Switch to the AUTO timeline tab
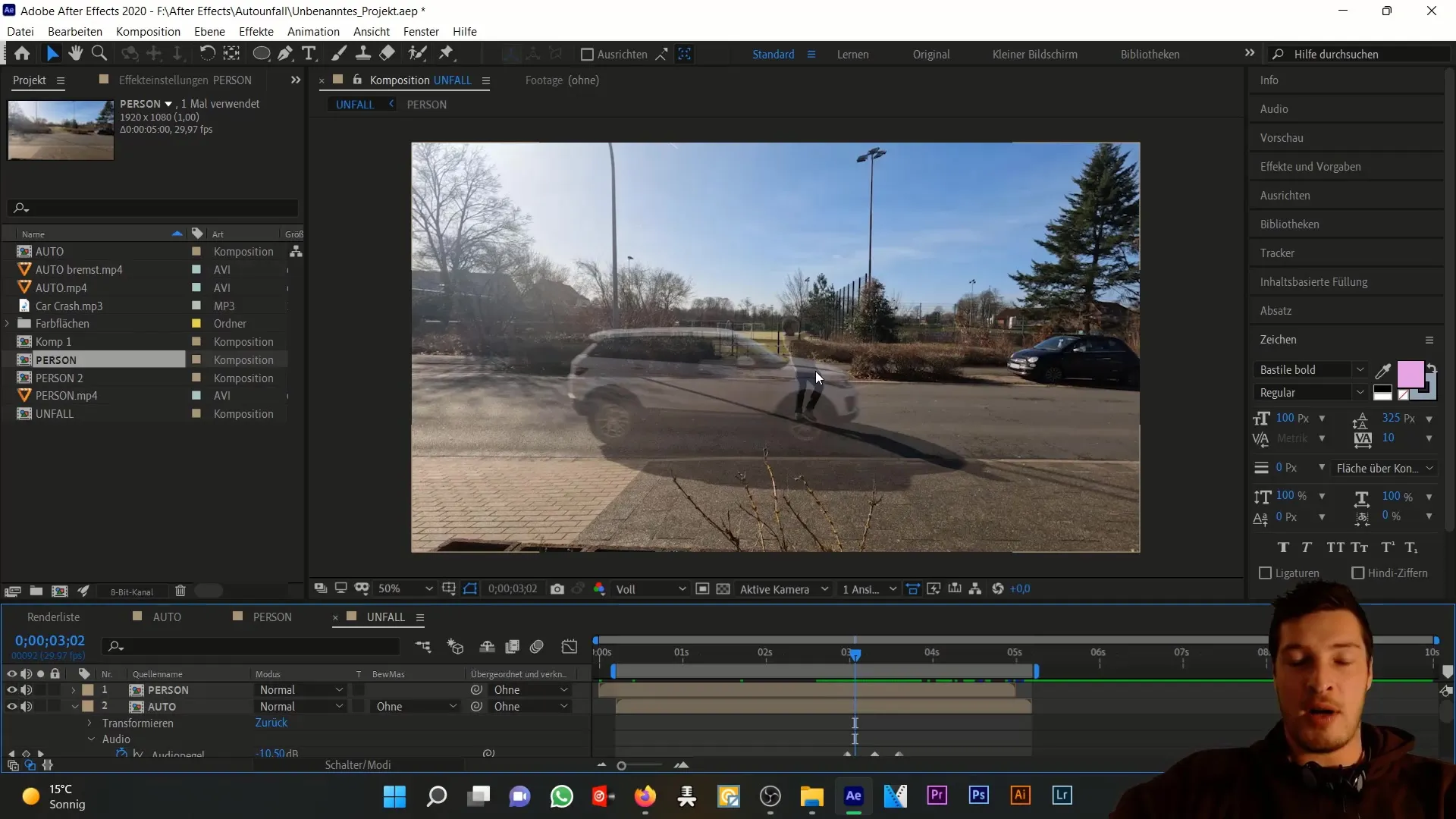Viewport: 1456px width, 819px height. point(167,617)
